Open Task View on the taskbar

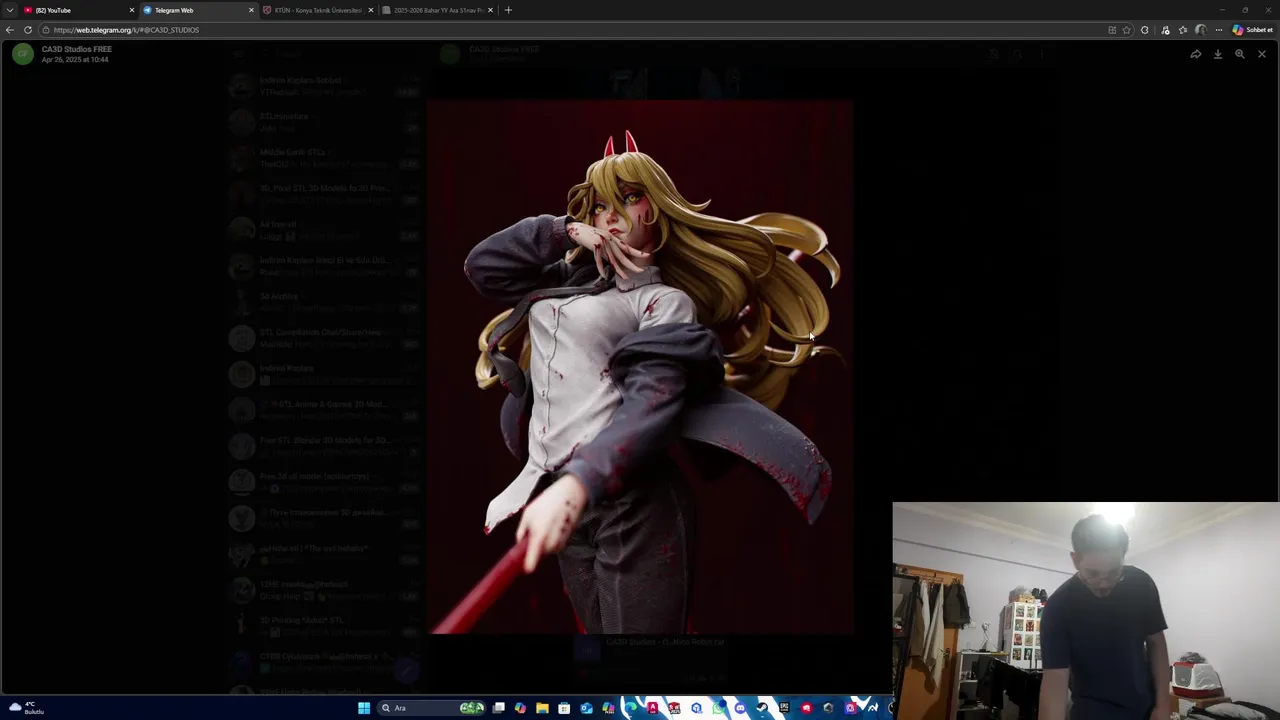click(x=498, y=708)
